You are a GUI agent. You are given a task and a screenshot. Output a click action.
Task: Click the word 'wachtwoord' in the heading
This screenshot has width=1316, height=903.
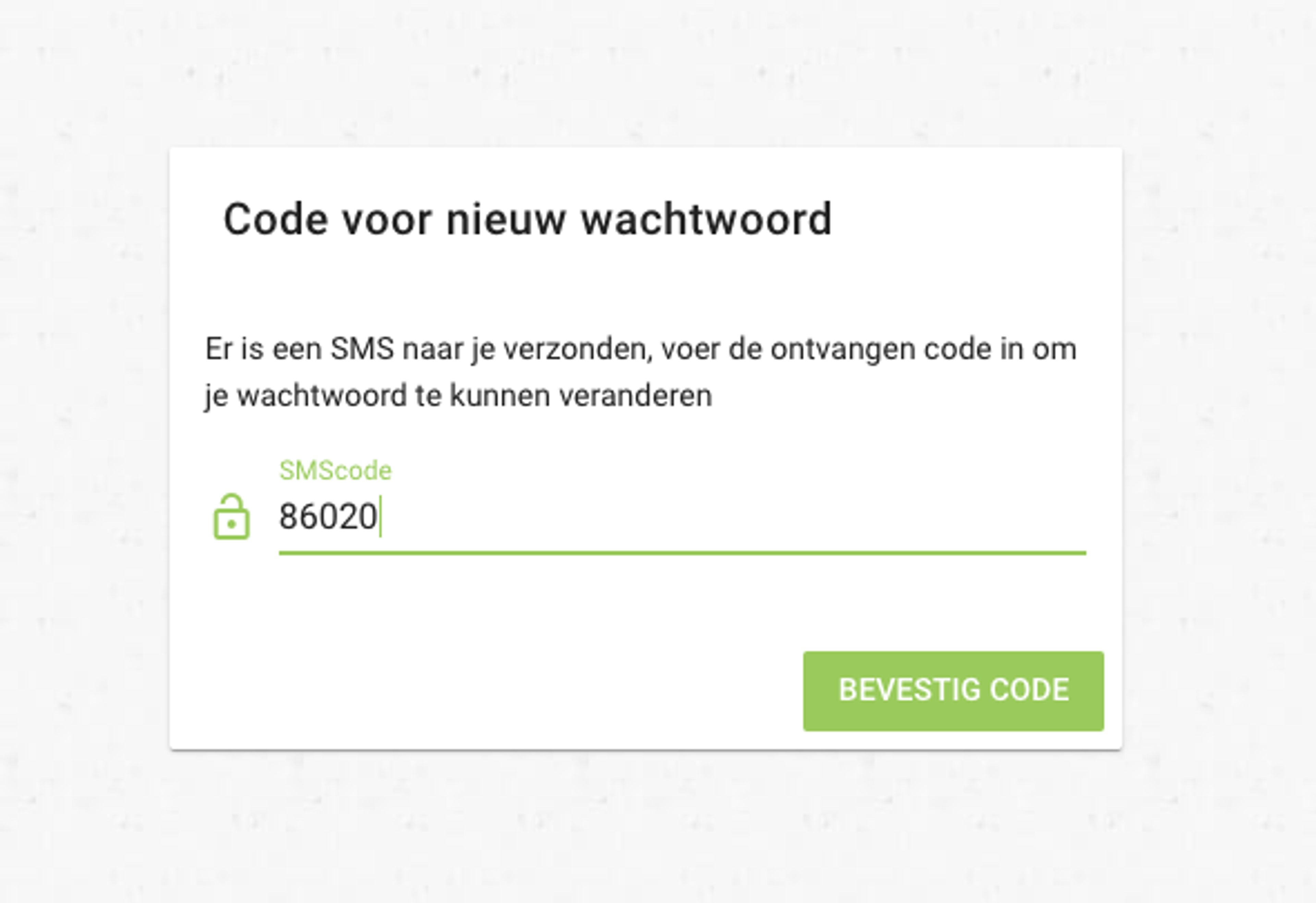point(707,219)
